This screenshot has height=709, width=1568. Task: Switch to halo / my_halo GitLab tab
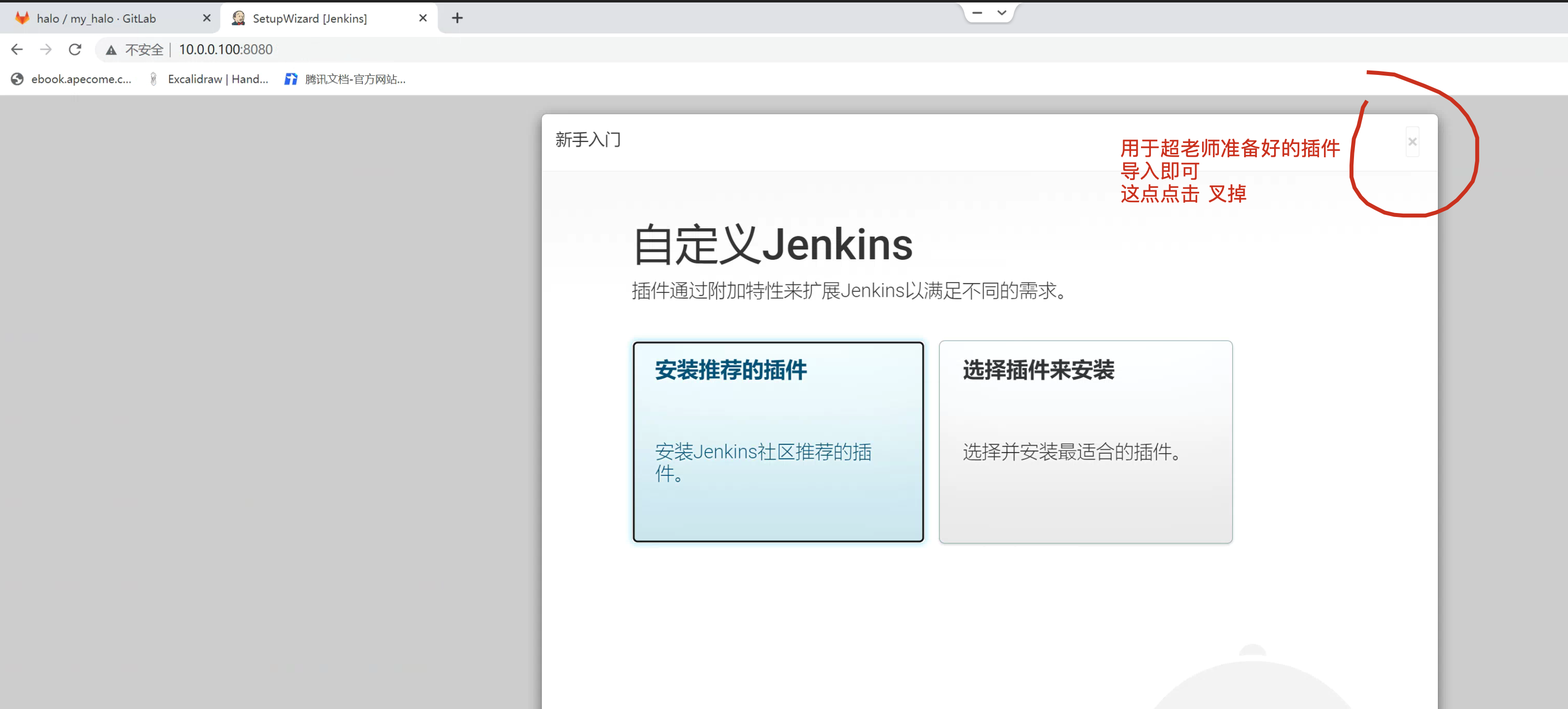tap(96, 18)
